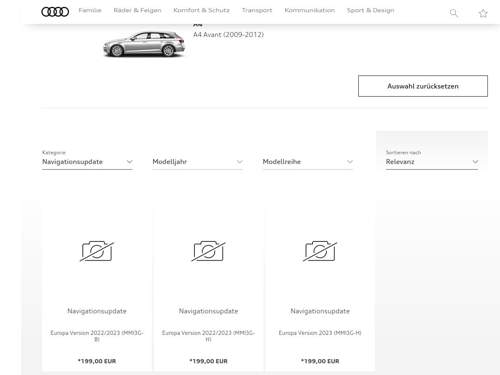
Task: Click the price of the MMI3G-B product
Action: [97, 361]
